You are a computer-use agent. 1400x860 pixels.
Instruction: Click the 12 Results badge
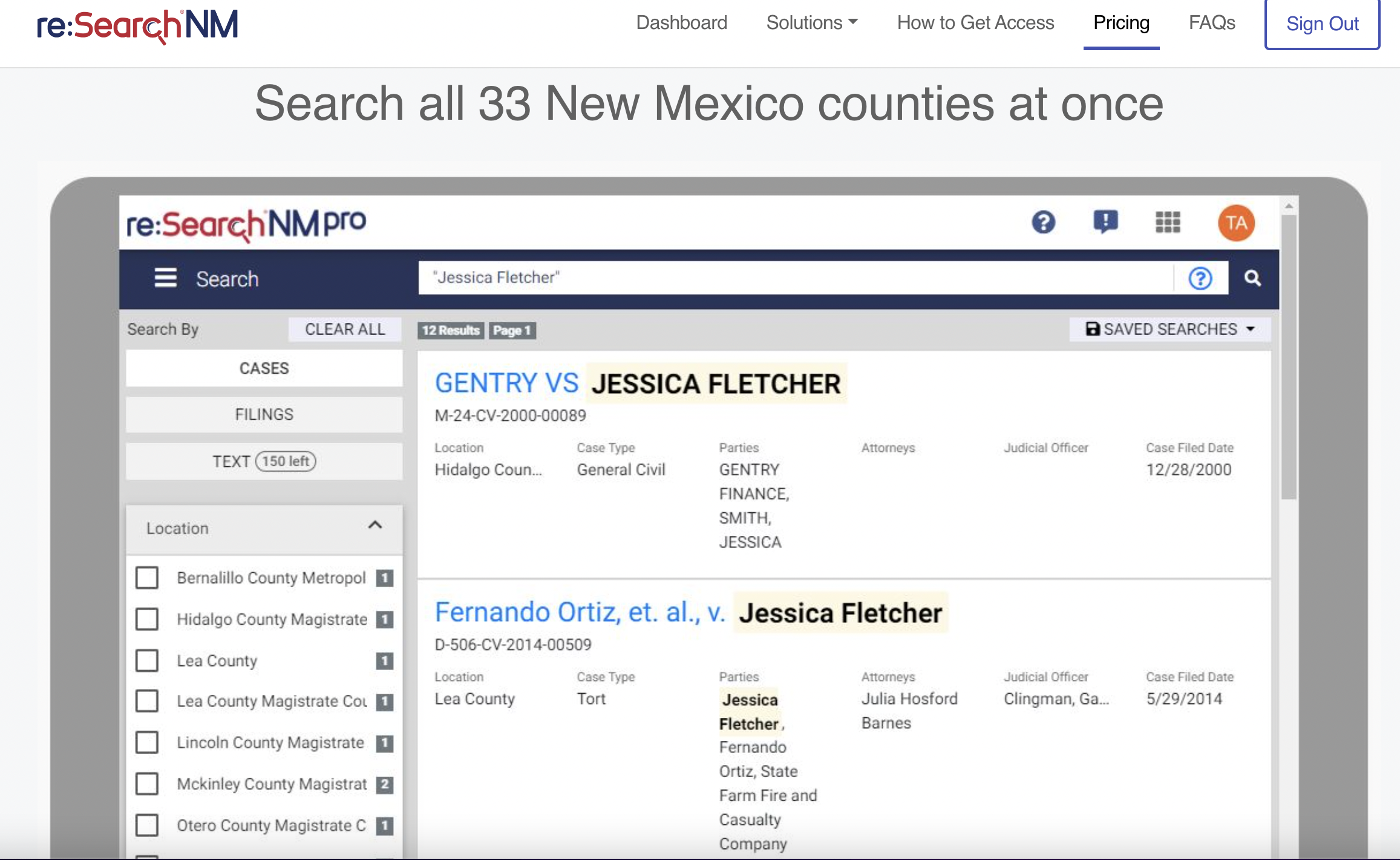(451, 330)
